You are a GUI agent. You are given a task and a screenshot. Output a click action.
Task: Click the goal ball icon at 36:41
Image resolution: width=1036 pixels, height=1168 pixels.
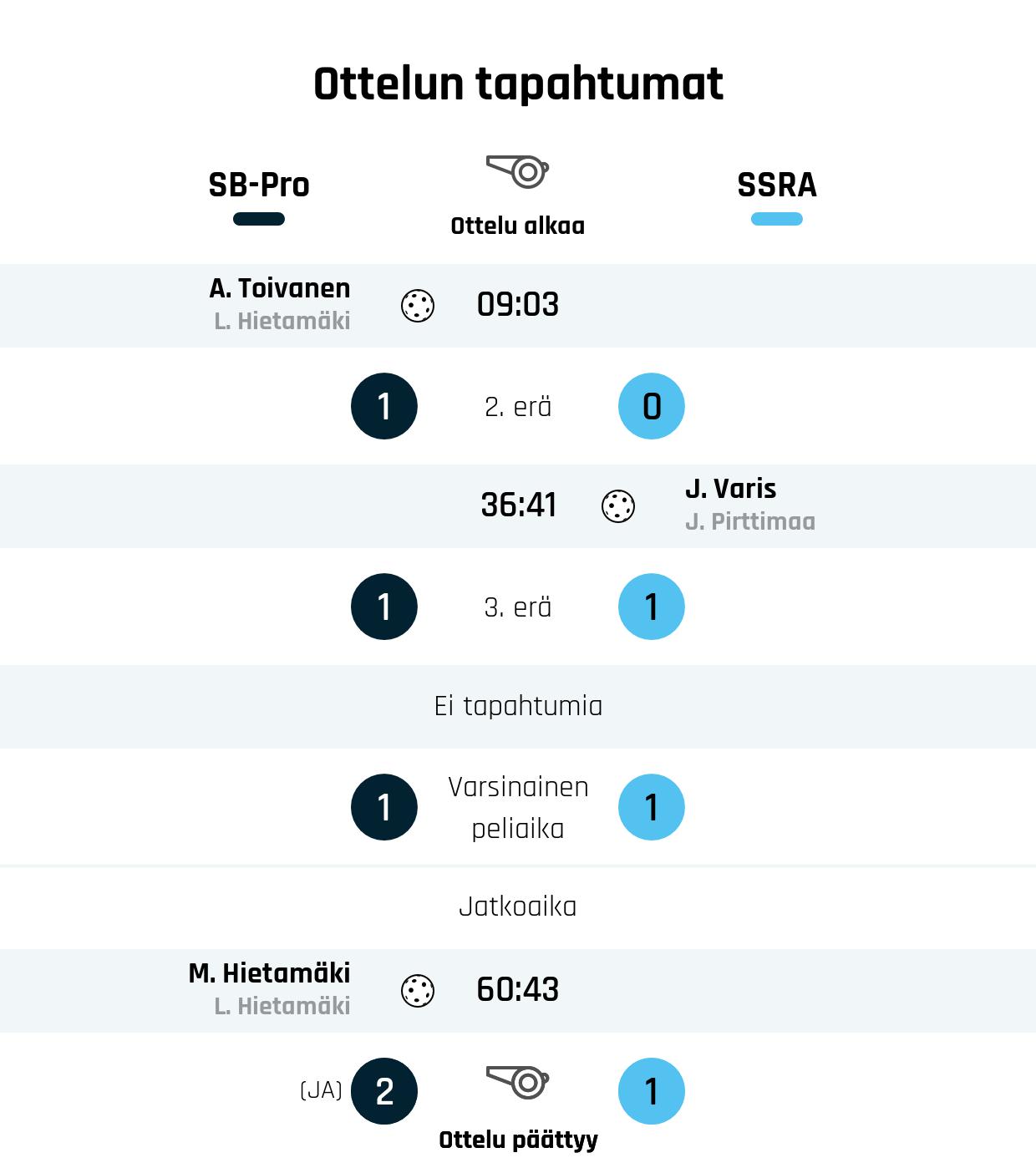point(618,506)
